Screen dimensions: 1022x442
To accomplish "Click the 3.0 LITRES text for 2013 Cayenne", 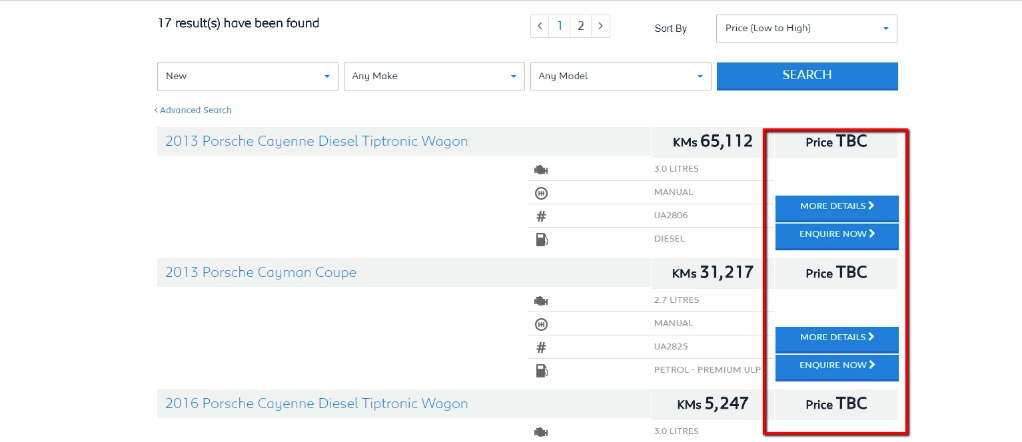I will pyautogui.click(x=676, y=169).
